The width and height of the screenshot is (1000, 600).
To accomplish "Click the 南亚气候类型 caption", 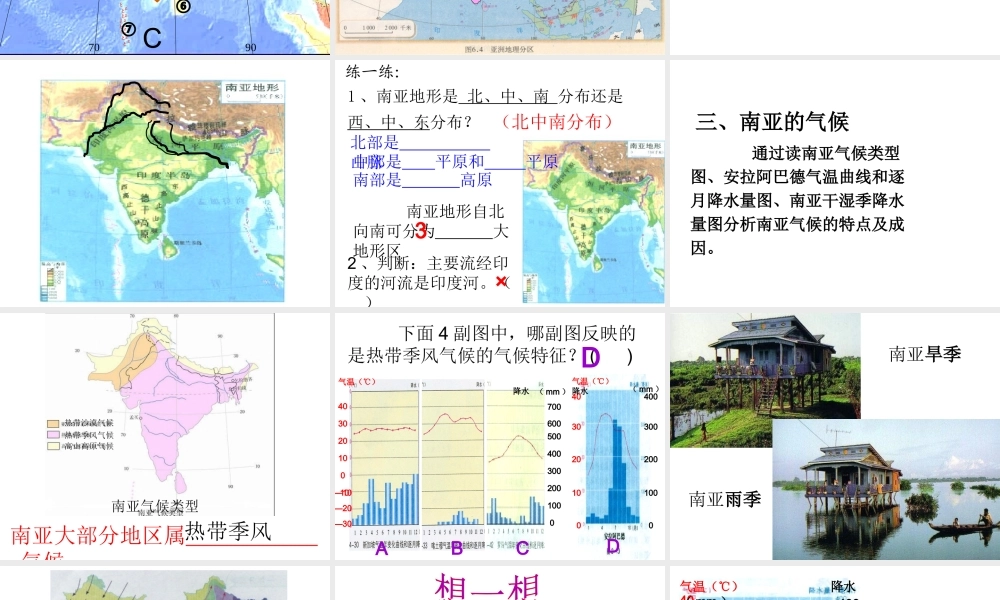I will coord(155,506).
